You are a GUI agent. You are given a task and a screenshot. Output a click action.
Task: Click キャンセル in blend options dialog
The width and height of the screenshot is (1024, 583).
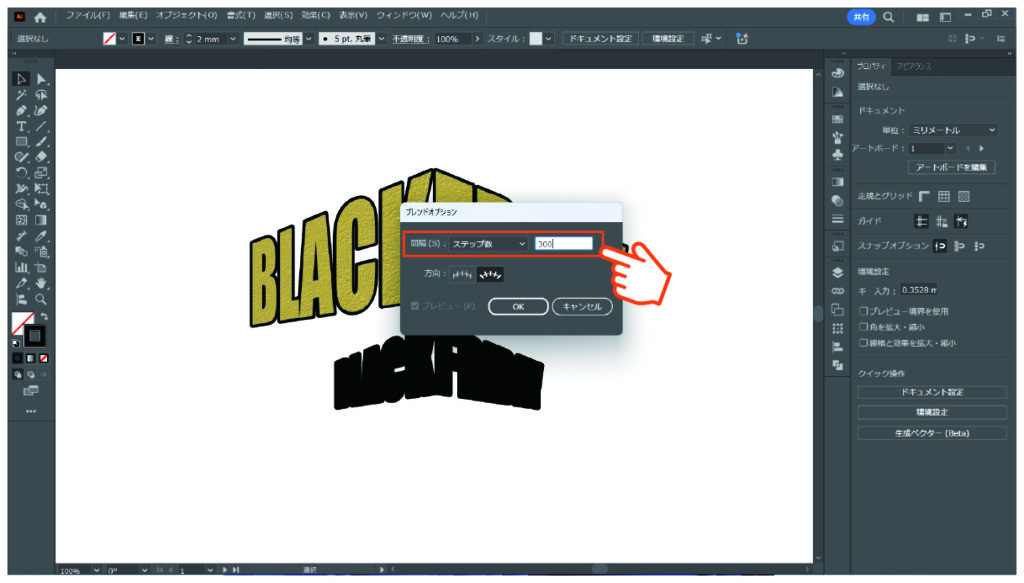(x=582, y=306)
